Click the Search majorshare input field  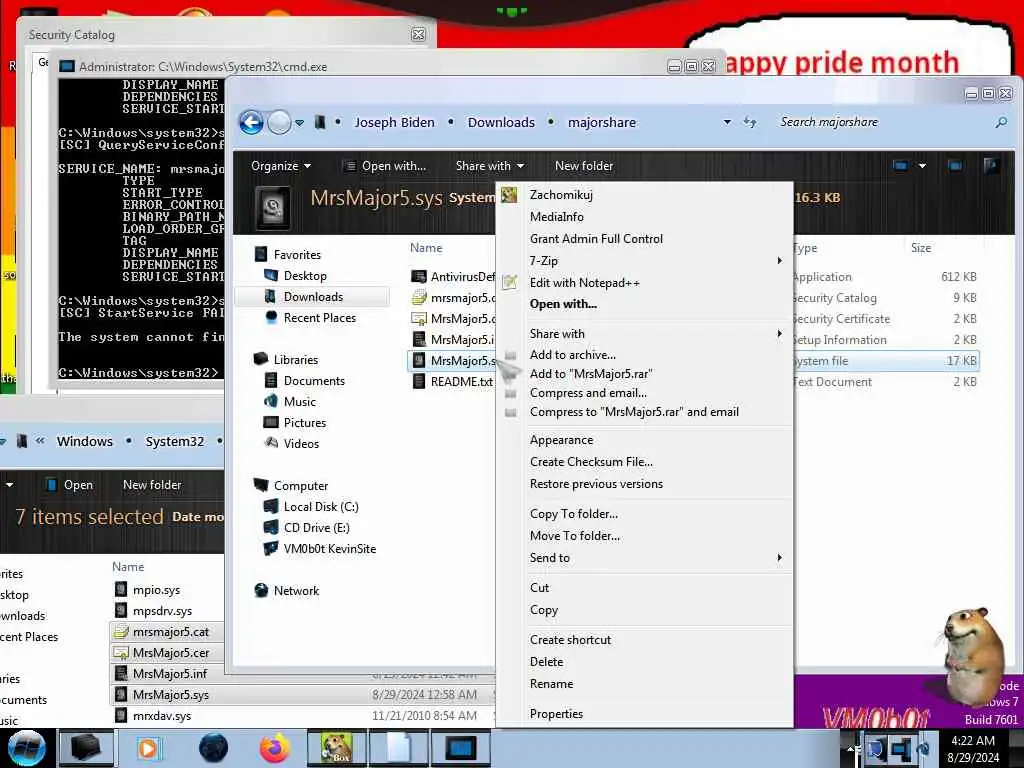point(882,122)
